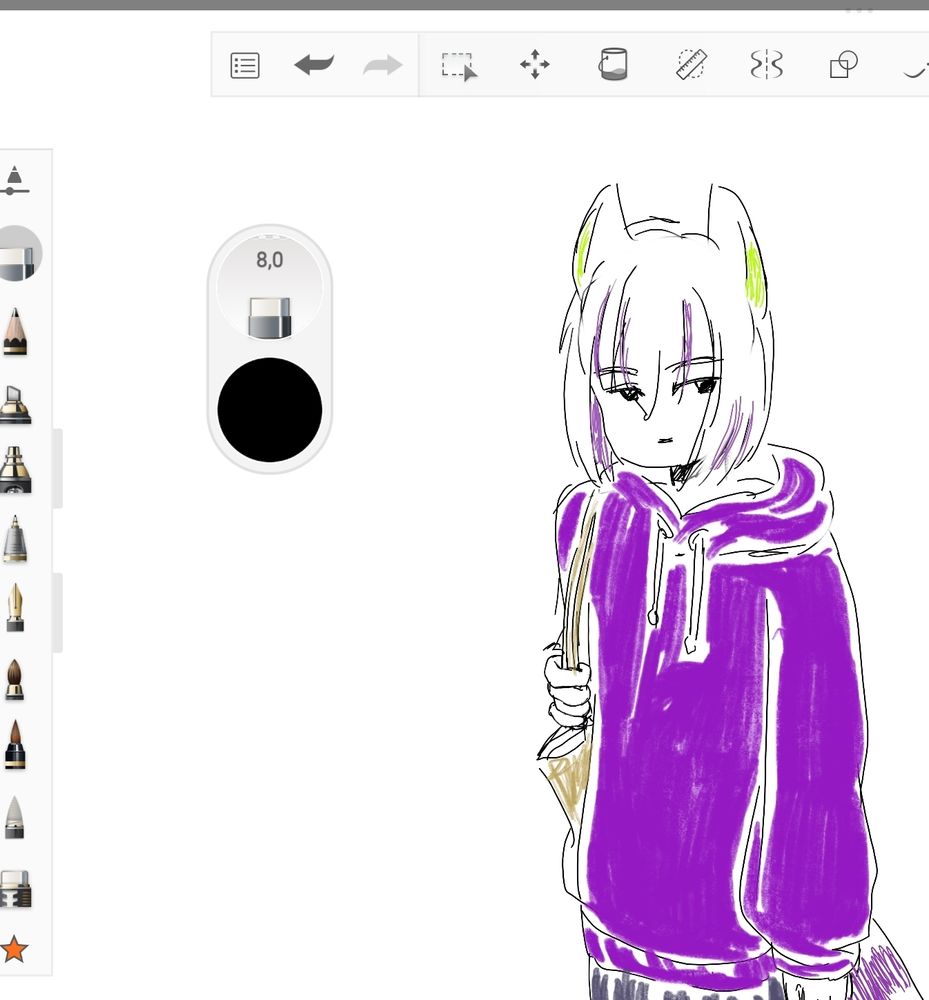Click the Undo arrow

313,66
